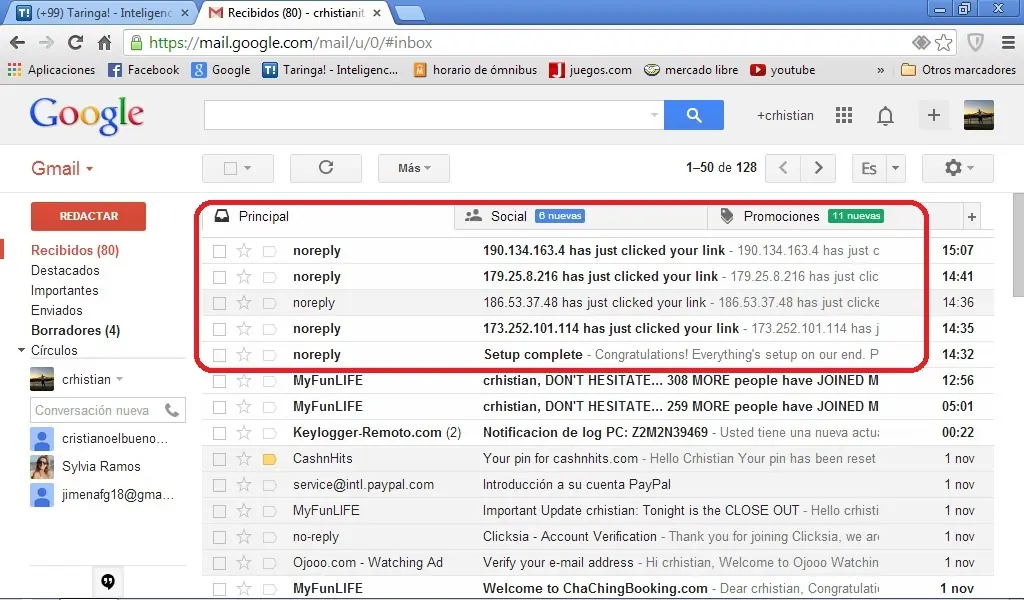Open the crhistian chat status dropdown
This screenshot has height=600, width=1024.
coord(120,379)
